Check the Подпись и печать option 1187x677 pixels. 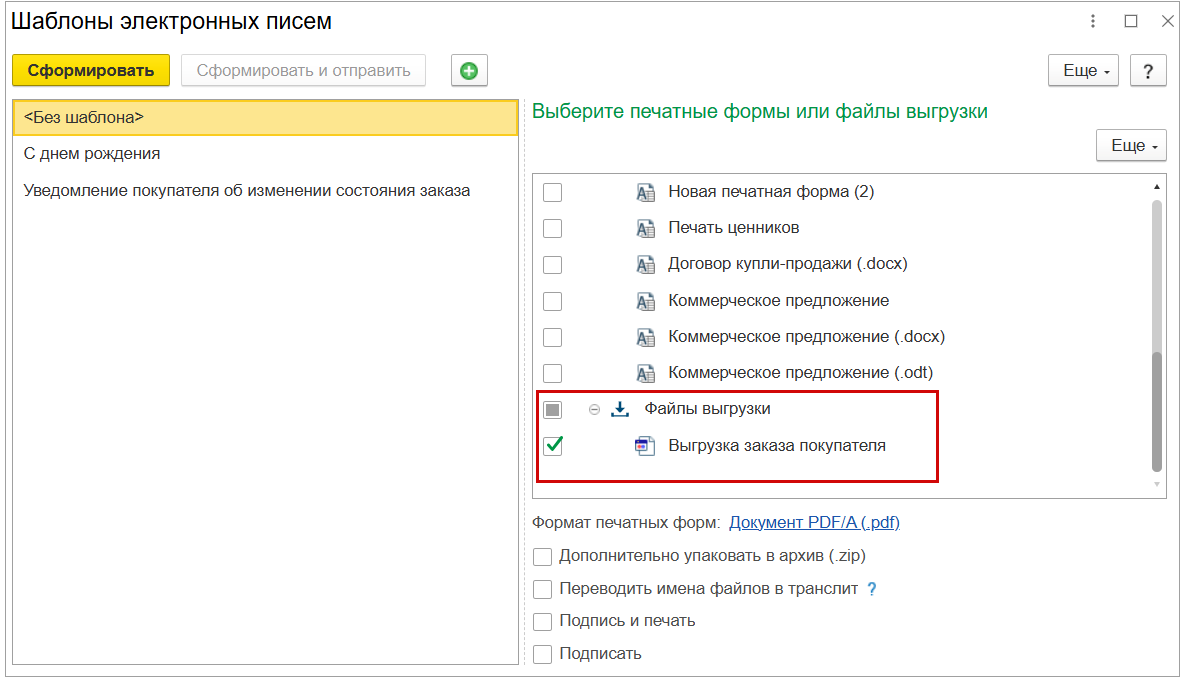pos(543,621)
